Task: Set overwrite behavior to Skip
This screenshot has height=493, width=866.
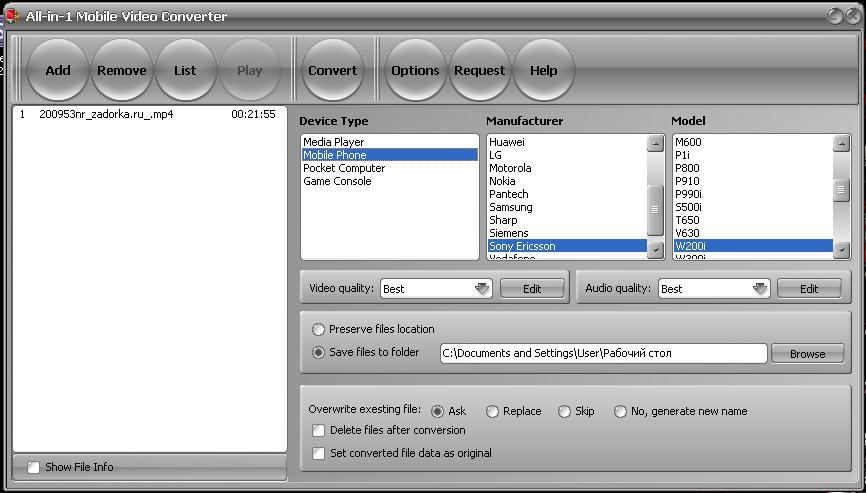Action: pos(564,411)
